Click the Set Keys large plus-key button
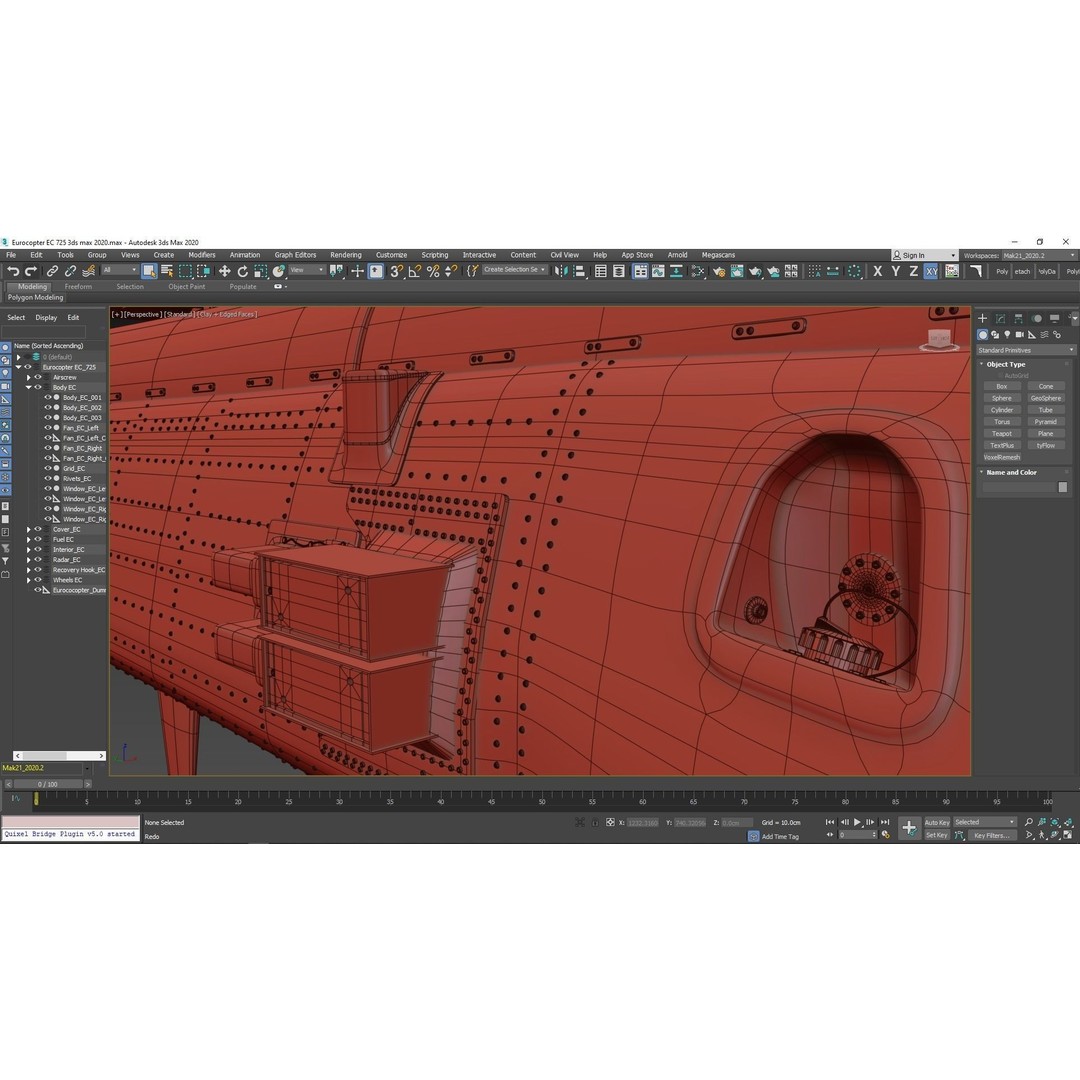This screenshot has width=1080, height=1080. [x=909, y=828]
